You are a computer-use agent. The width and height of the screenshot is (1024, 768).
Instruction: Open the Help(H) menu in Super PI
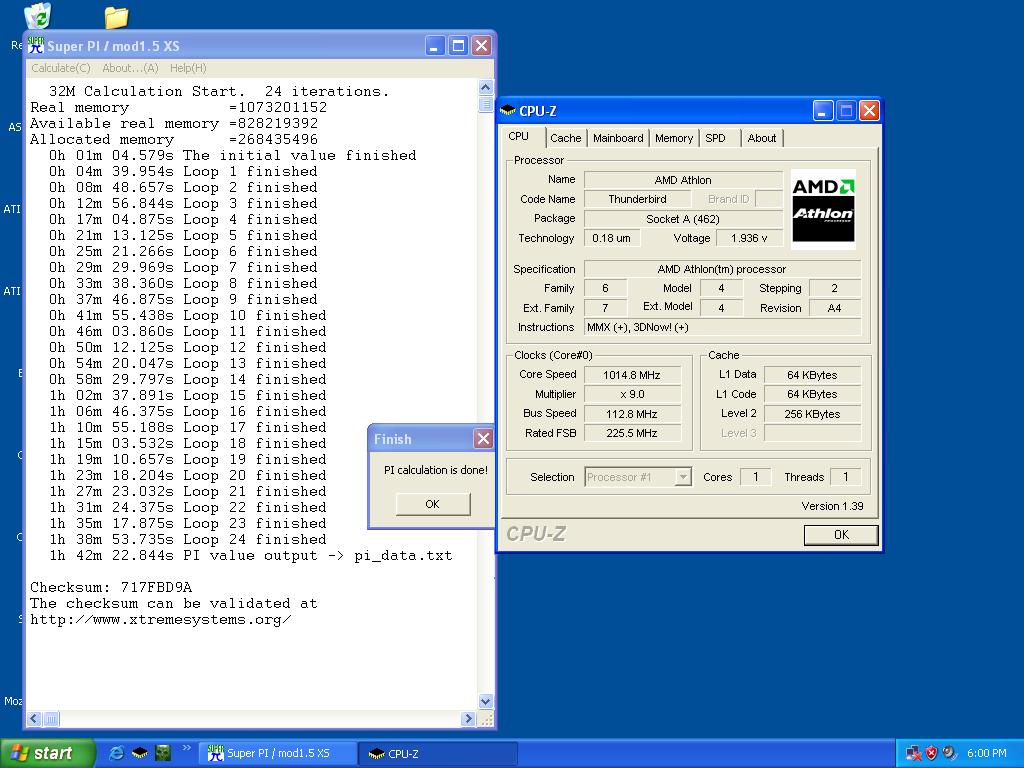188,68
